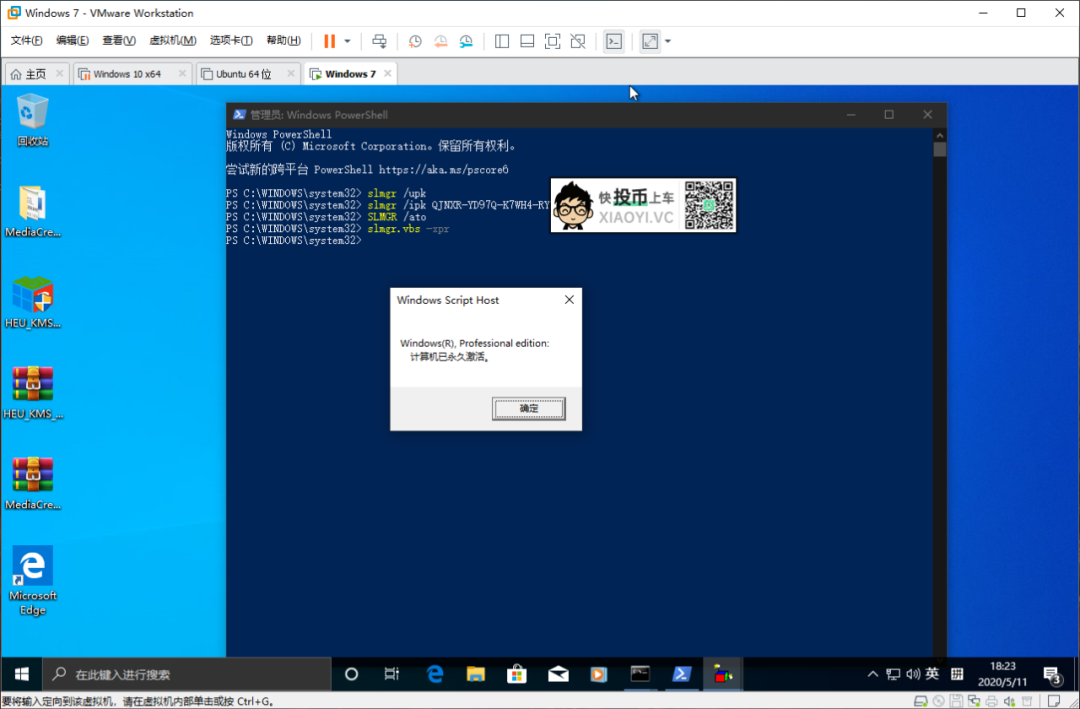
Task: Enter full screen mode for the VM
Action: (x=552, y=41)
